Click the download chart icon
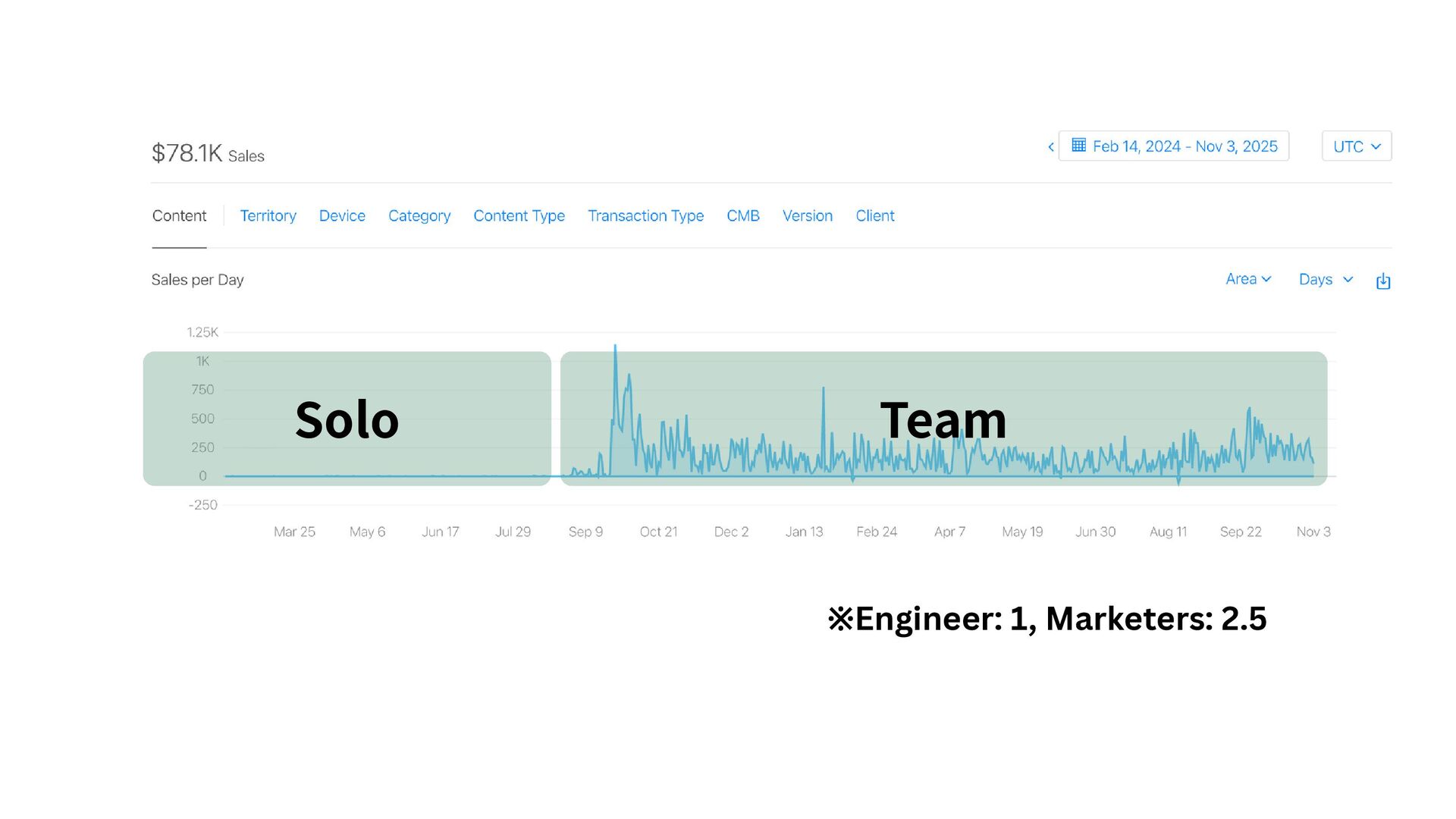Viewport: 1456px width, 819px height. point(1383,281)
